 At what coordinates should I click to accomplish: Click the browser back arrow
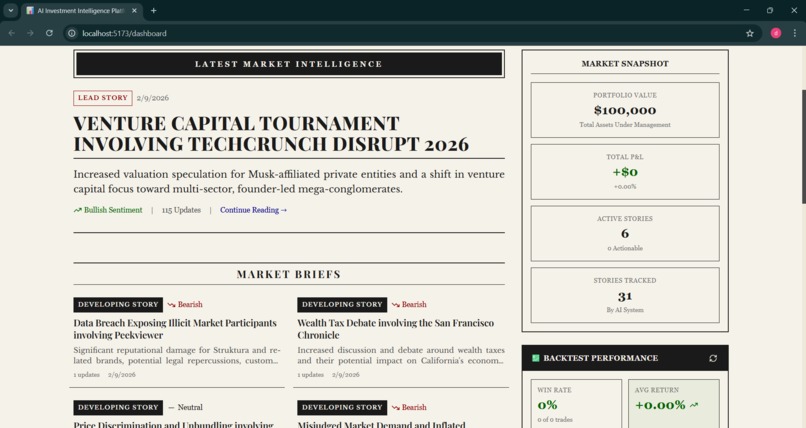11,33
